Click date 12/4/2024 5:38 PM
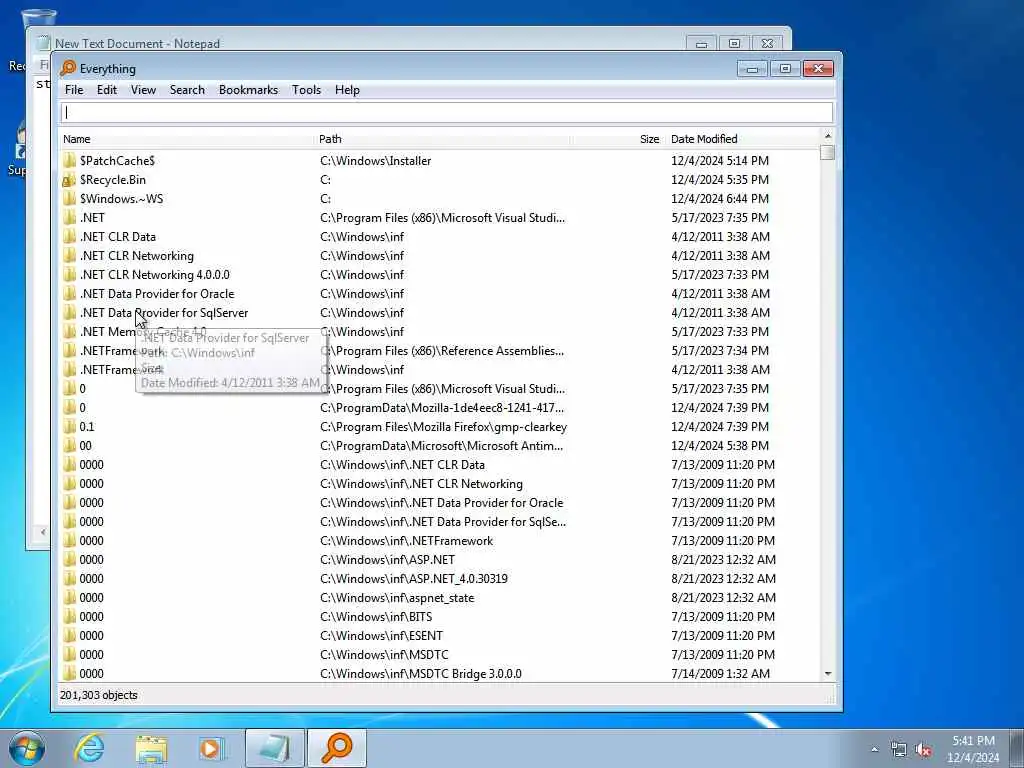Screen dimensions: 1024x768 pos(720,445)
